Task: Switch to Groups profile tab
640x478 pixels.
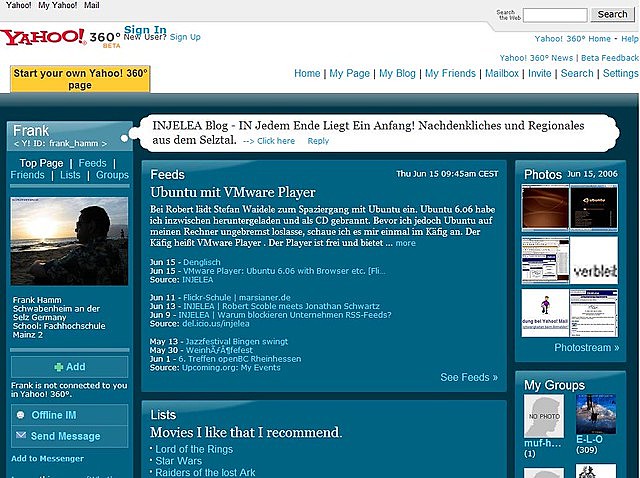Action: (112, 175)
